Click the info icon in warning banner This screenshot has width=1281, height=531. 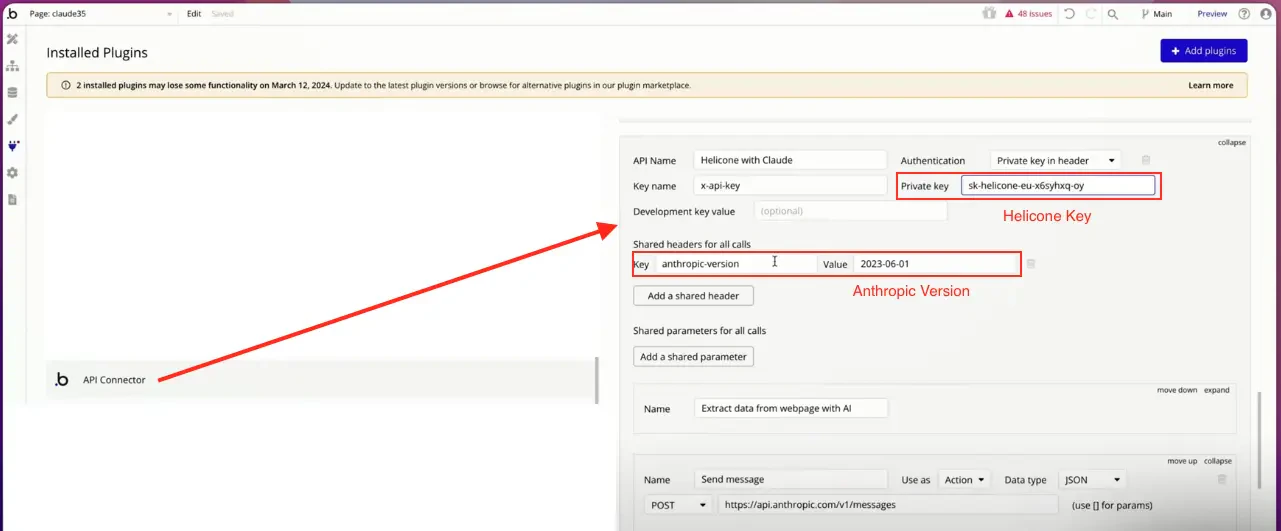point(66,85)
